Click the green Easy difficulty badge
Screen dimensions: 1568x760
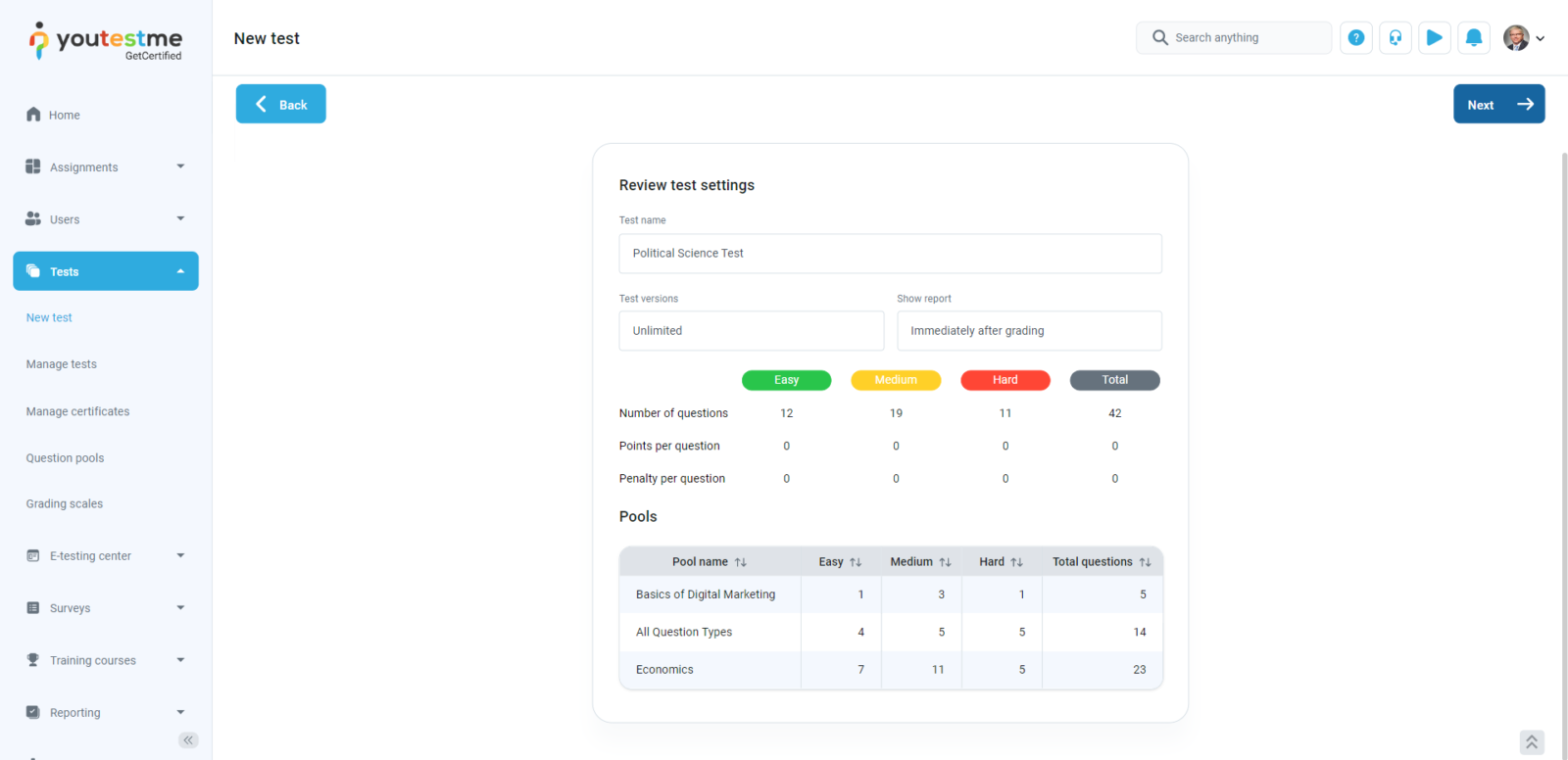(x=786, y=380)
